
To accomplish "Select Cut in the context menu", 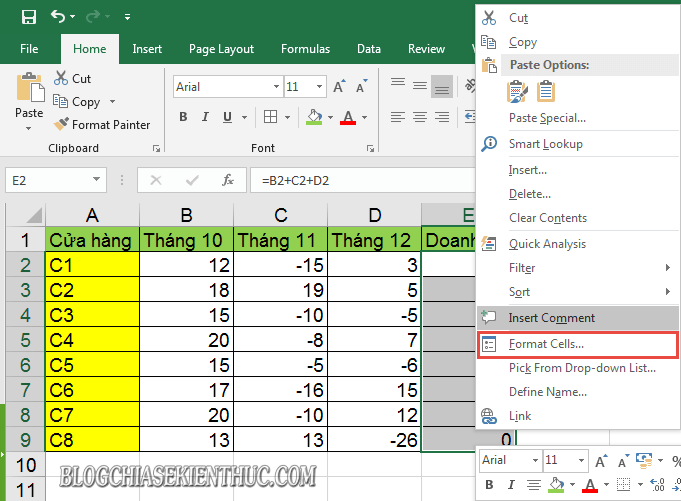I will [x=578, y=18].
